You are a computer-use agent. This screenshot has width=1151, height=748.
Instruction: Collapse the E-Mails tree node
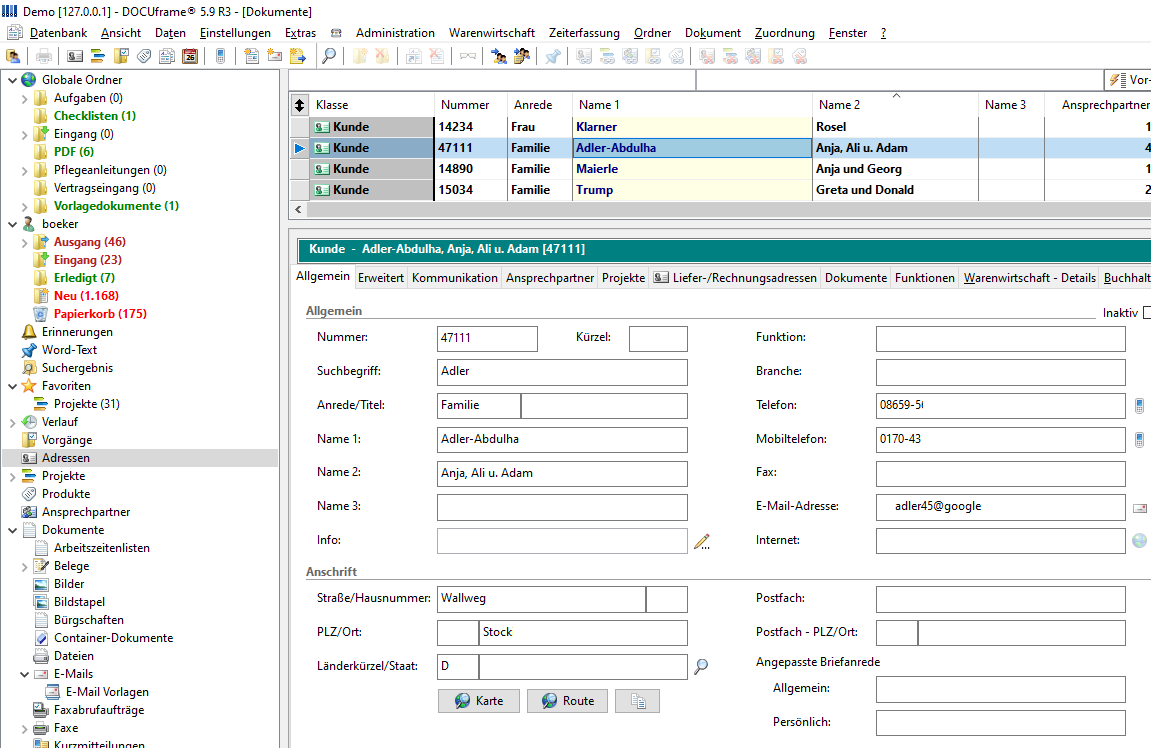click(x=24, y=674)
